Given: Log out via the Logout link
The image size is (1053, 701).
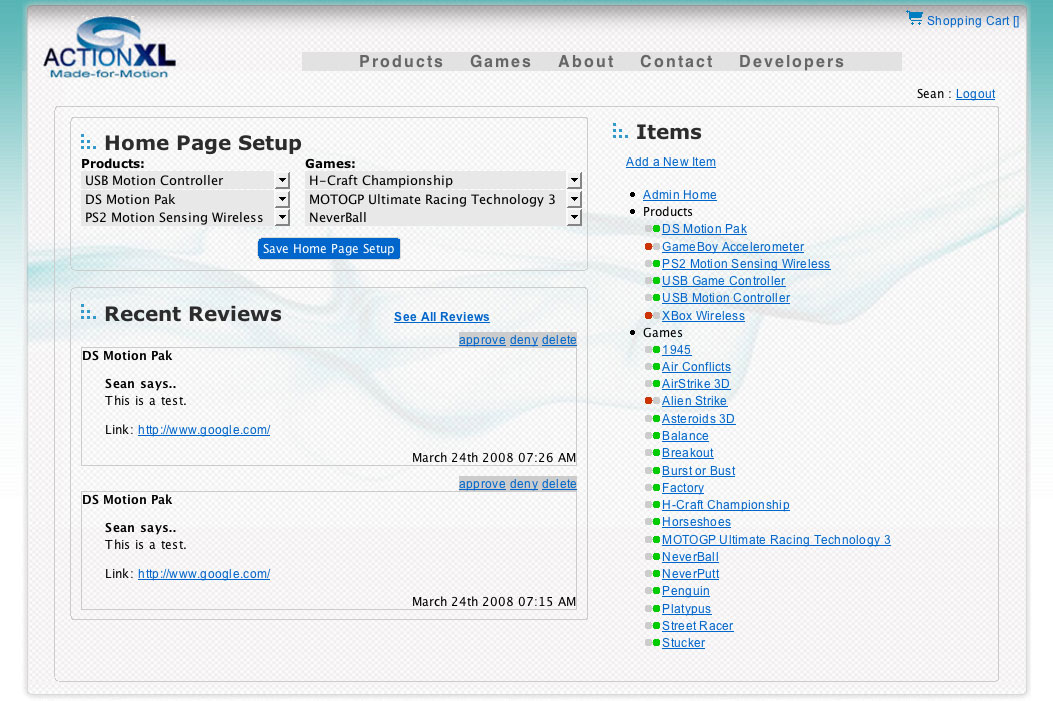Looking at the screenshot, I should pyautogui.click(x=975, y=94).
